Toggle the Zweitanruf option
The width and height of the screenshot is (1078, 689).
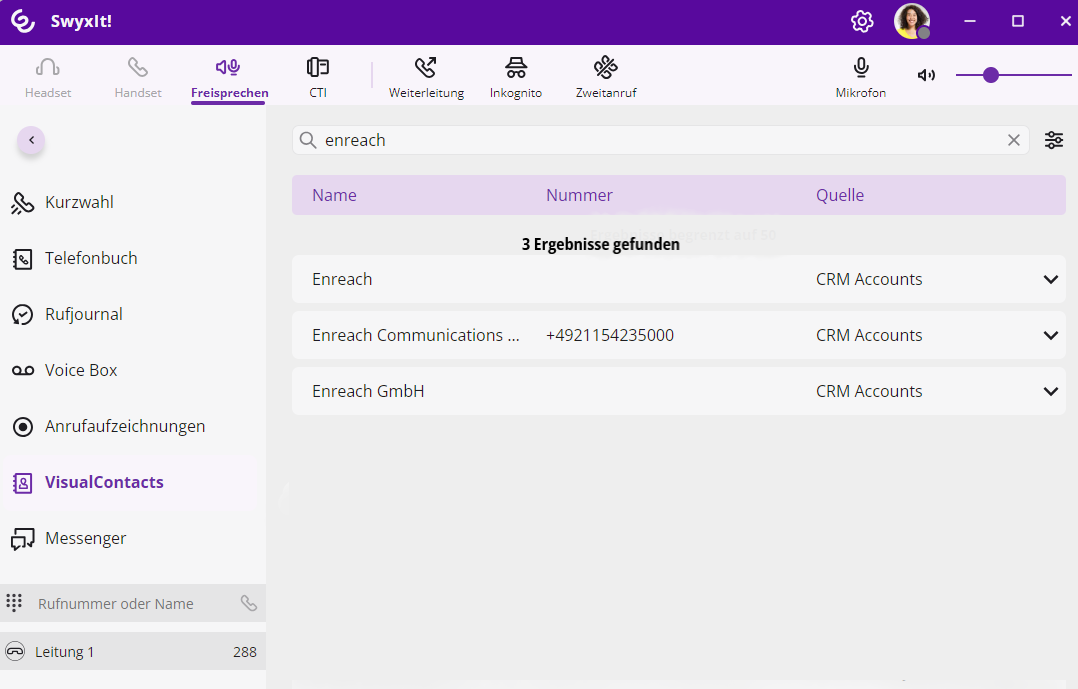[x=606, y=77]
